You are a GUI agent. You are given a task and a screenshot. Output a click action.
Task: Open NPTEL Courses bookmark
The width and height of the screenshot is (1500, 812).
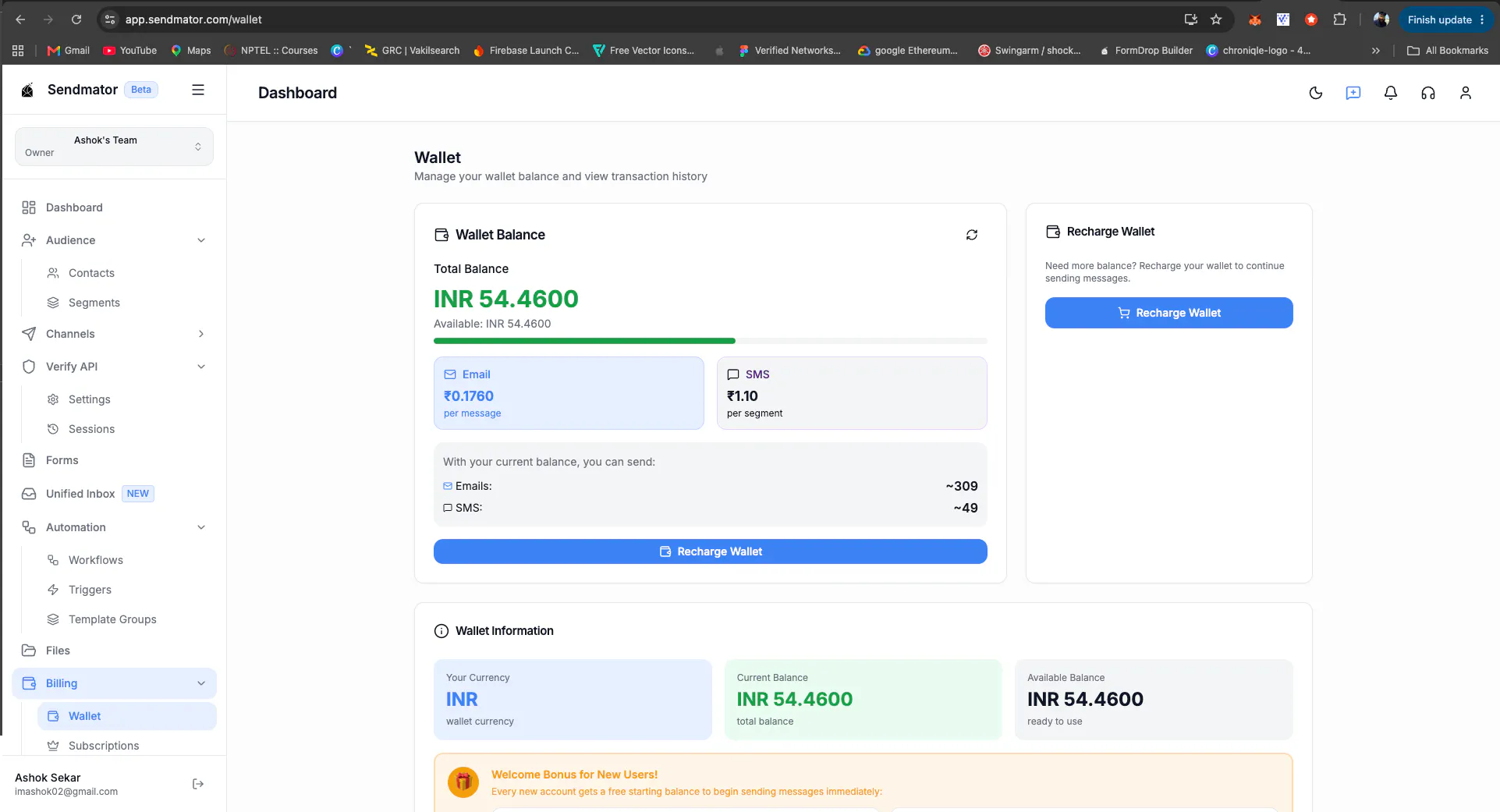(271, 51)
